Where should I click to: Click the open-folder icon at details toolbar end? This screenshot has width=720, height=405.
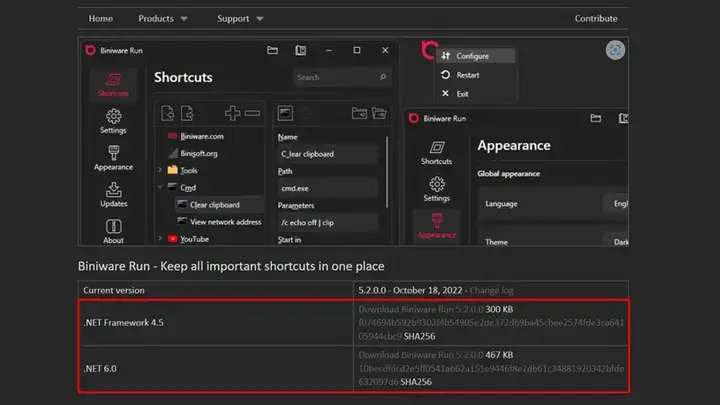[x=379, y=113]
